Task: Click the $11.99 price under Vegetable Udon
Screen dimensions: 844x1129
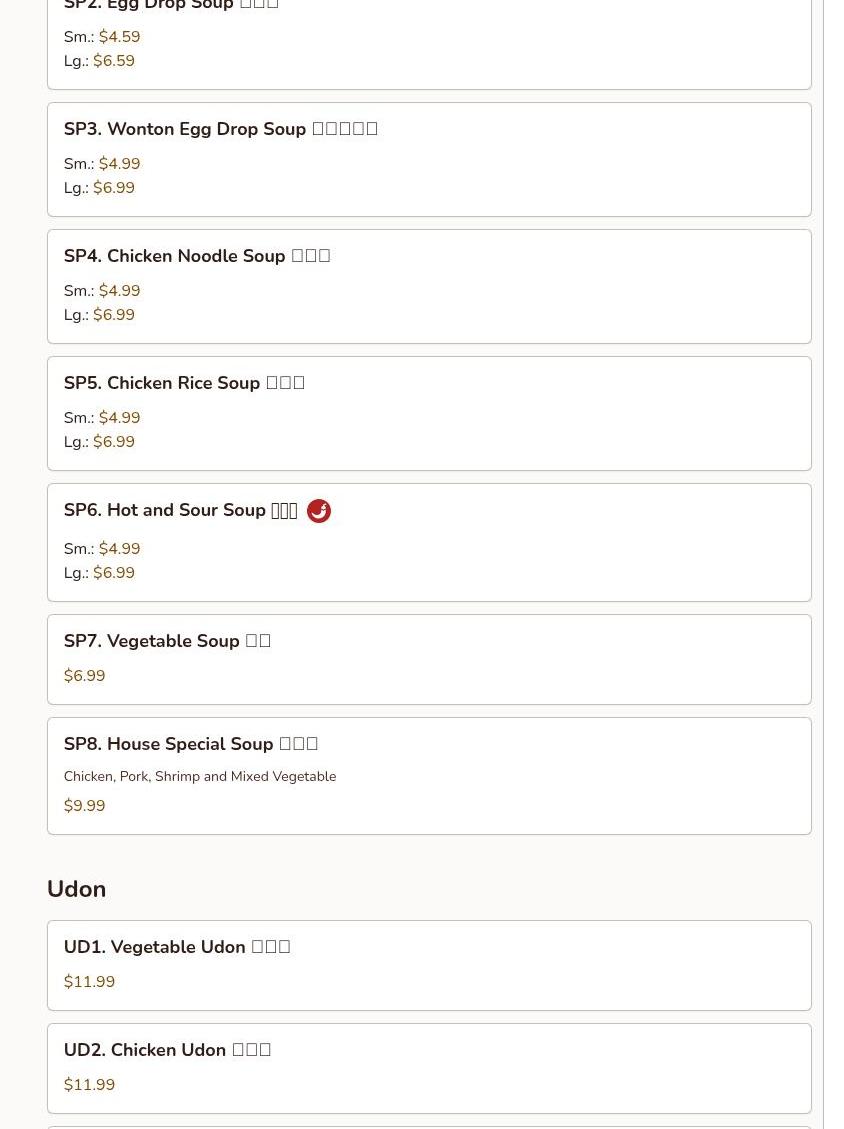Action: pyautogui.click(x=89, y=982)
